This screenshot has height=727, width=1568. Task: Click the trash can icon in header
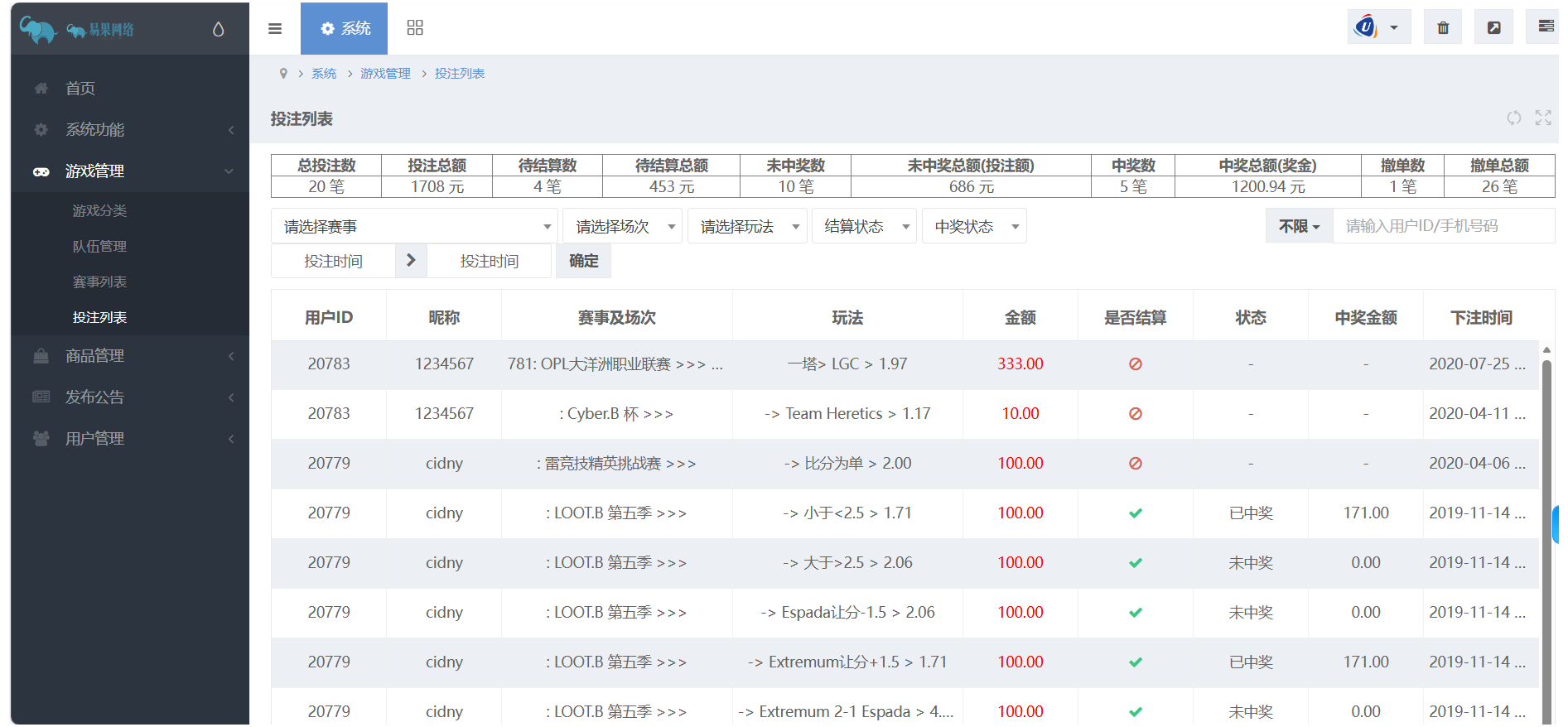click(x=1443, y=28)
